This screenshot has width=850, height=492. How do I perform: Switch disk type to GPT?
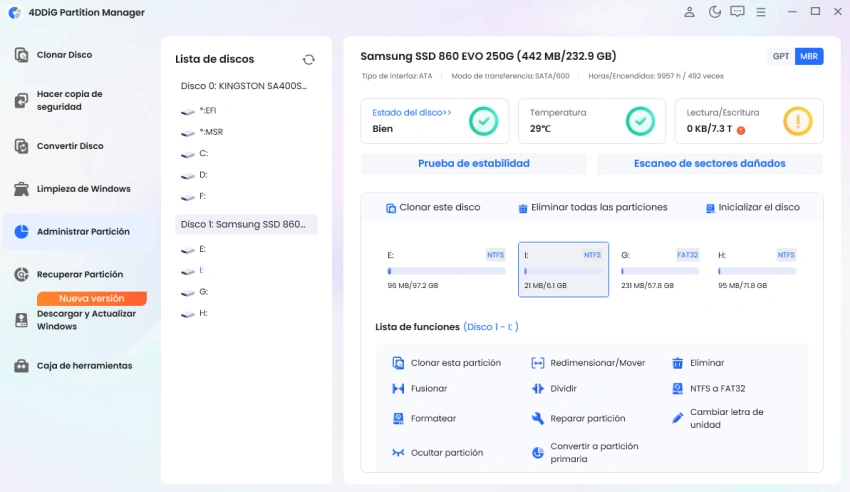(781, 56)
